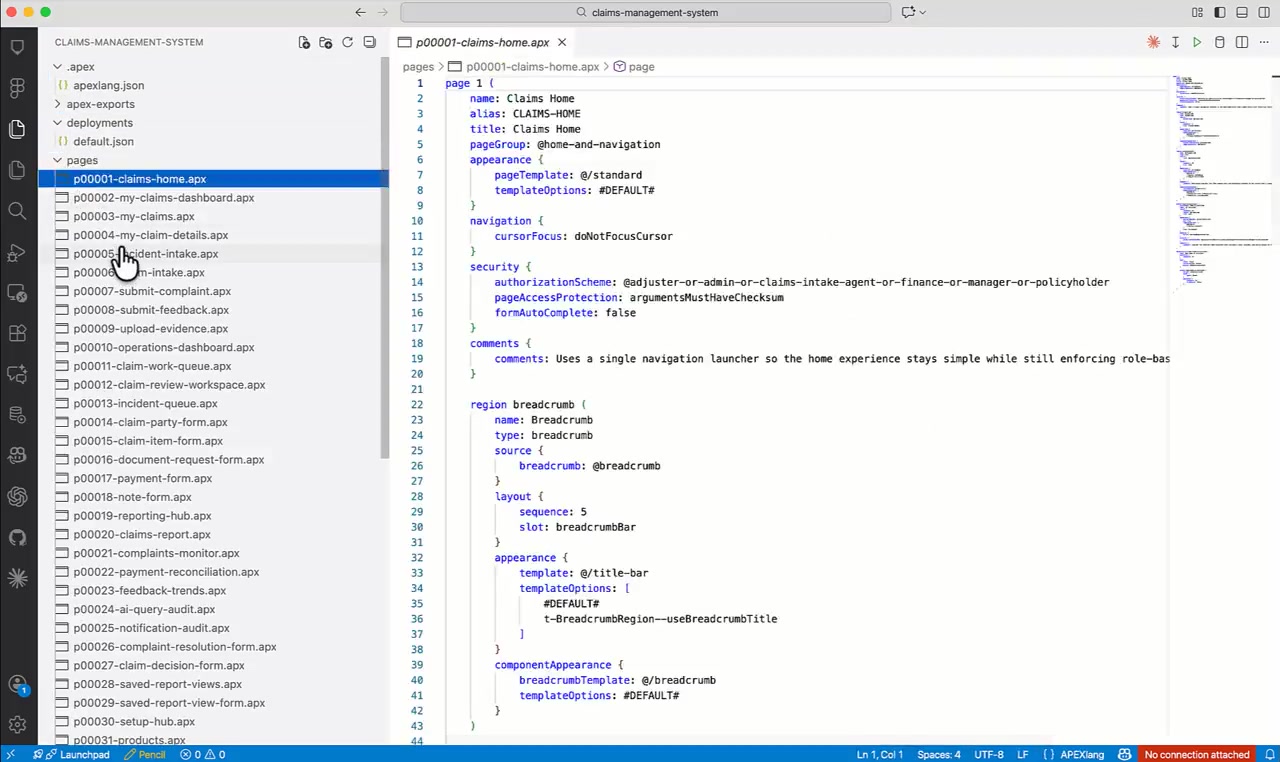The image size is (1280, 762).
Task: Split the editor to the right
Action: pyautogui.click(x=1241, y=42)
